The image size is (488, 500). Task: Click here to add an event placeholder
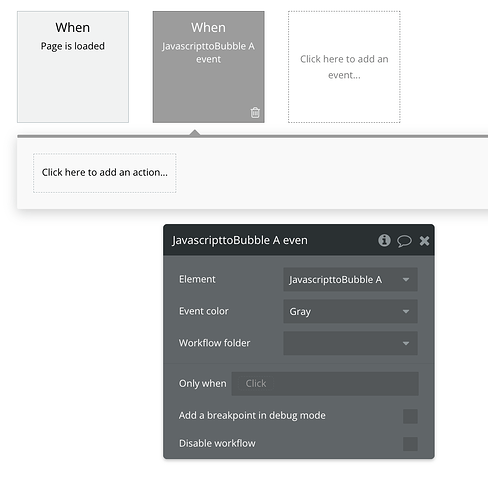pos(344,67)
